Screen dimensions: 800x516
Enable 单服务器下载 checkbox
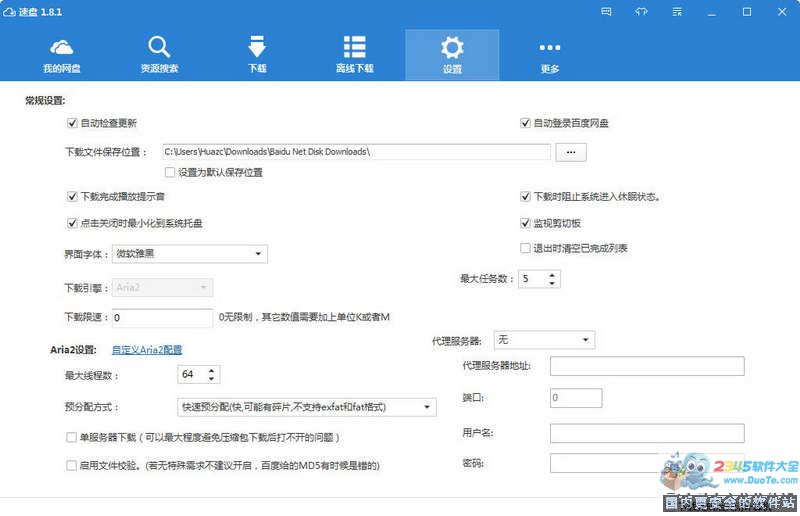point(71,437)
